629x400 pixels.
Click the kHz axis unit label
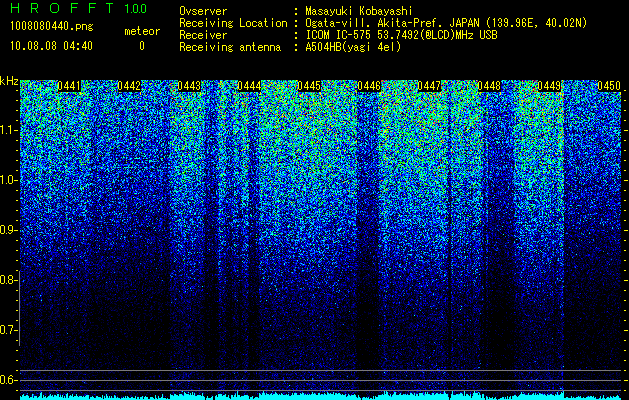[9, 81]
